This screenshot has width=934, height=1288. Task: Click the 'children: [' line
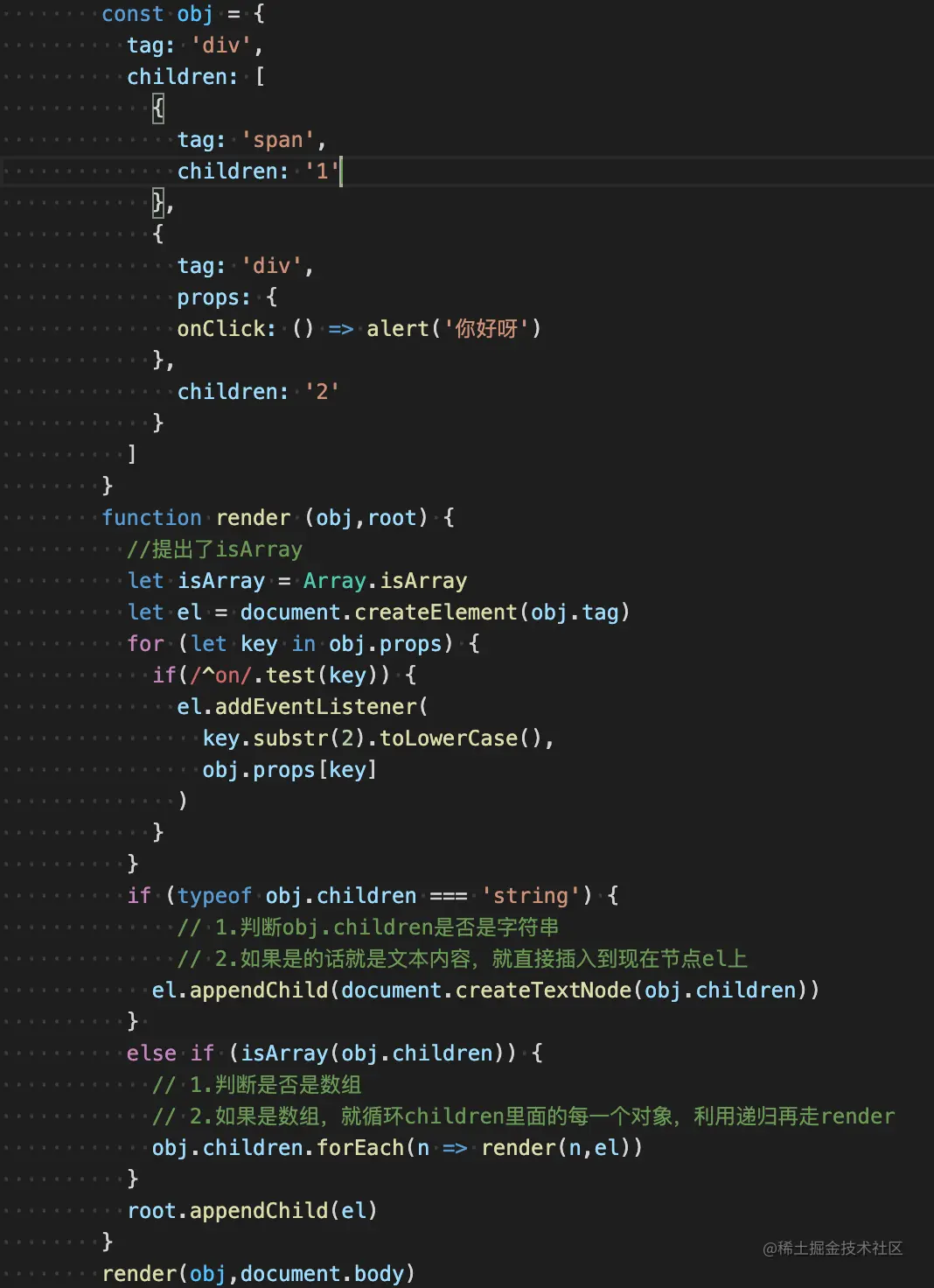[196, 77]
